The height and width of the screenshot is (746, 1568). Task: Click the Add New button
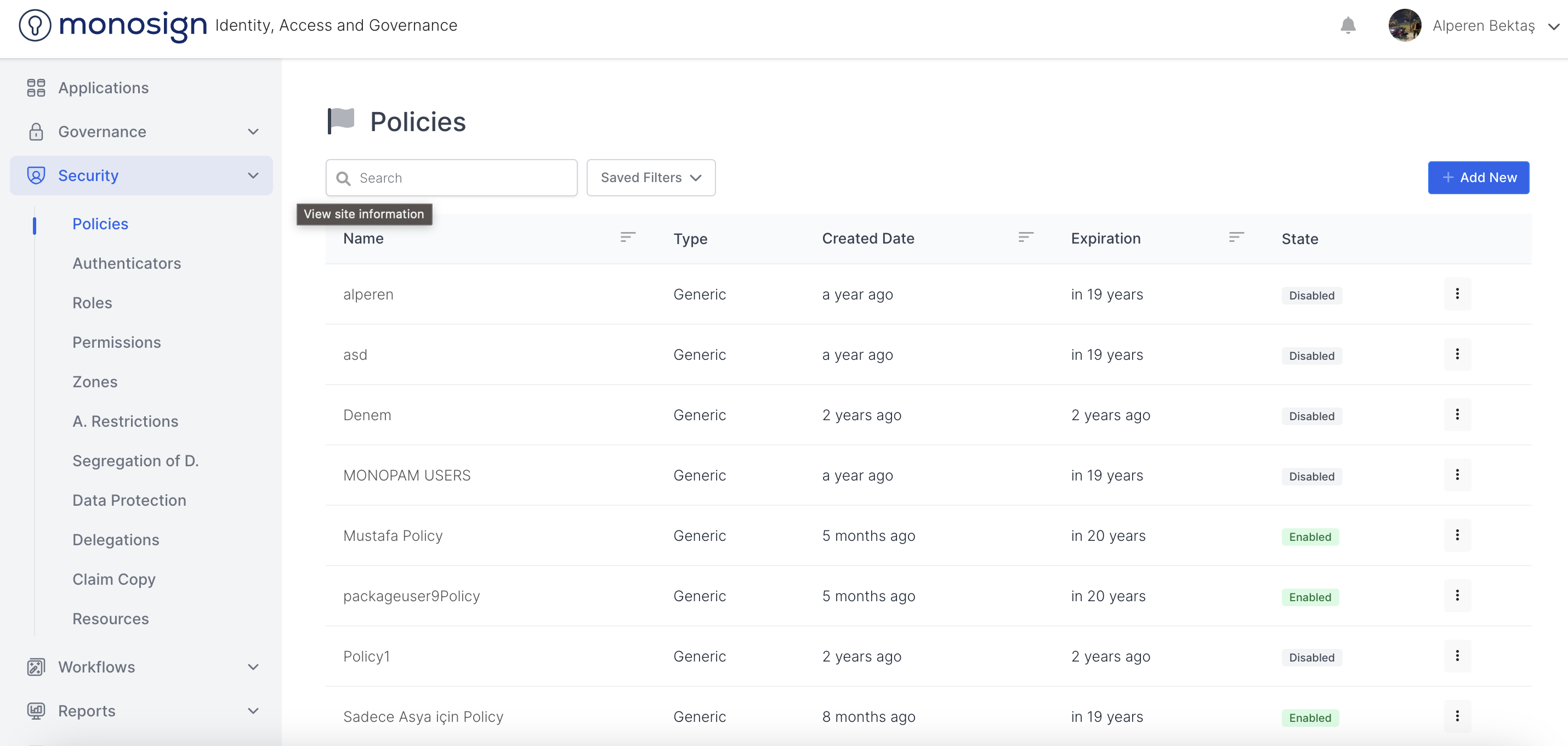[x=1478, y=178]
